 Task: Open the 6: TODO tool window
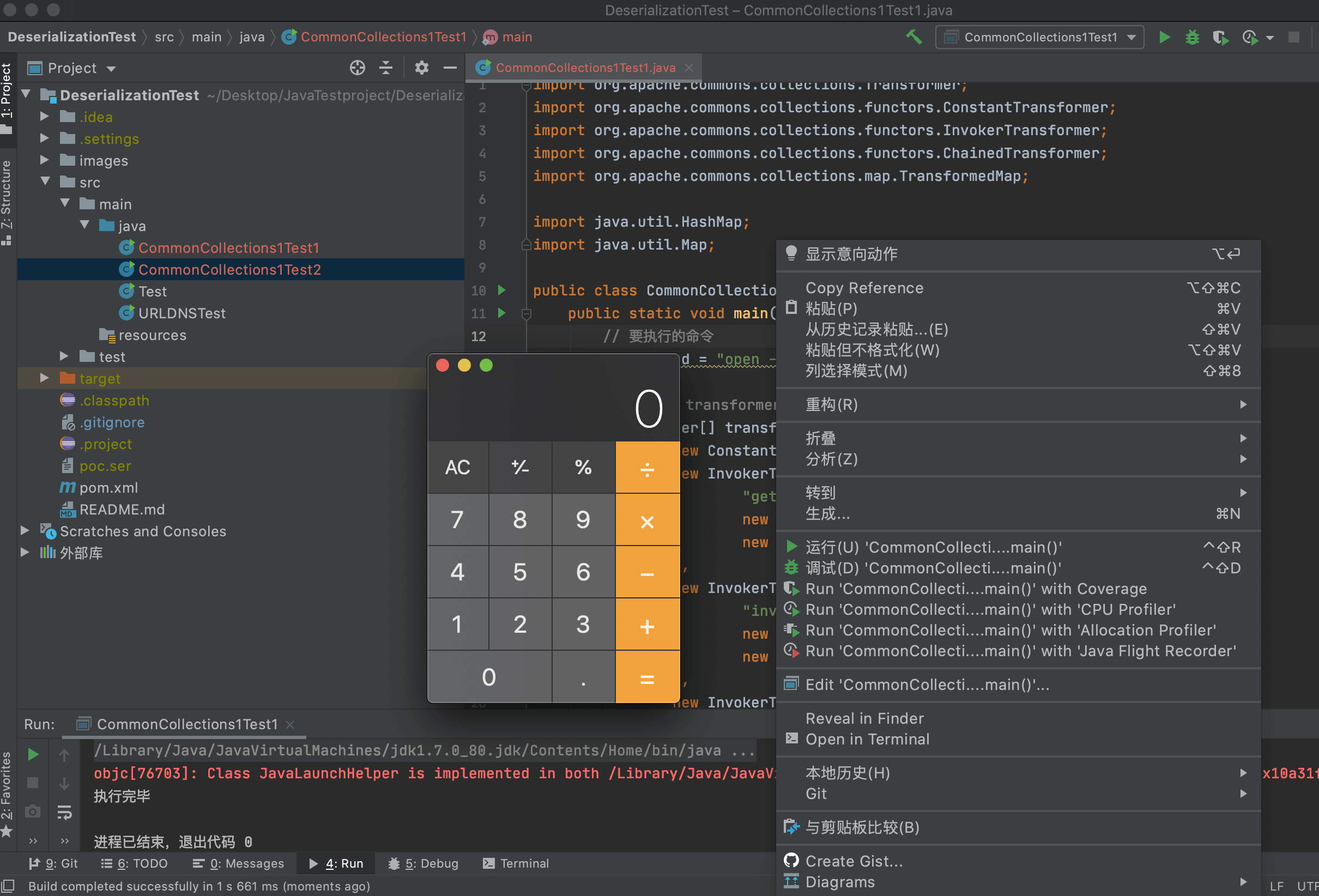[x=134, y=864]
